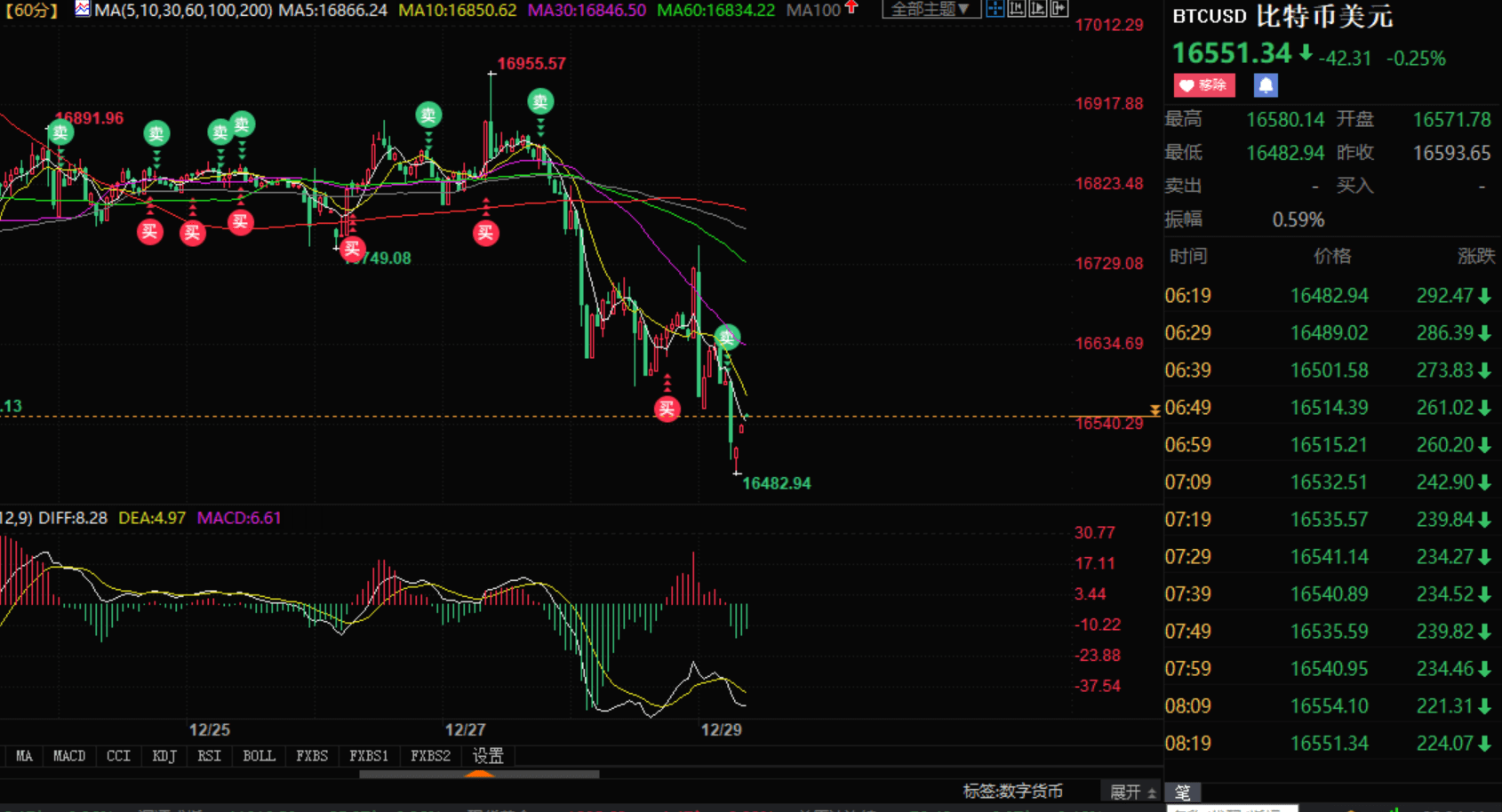Open indicator 设置 settings
This screenshot has height=812, width=1502.
point(488,756)
